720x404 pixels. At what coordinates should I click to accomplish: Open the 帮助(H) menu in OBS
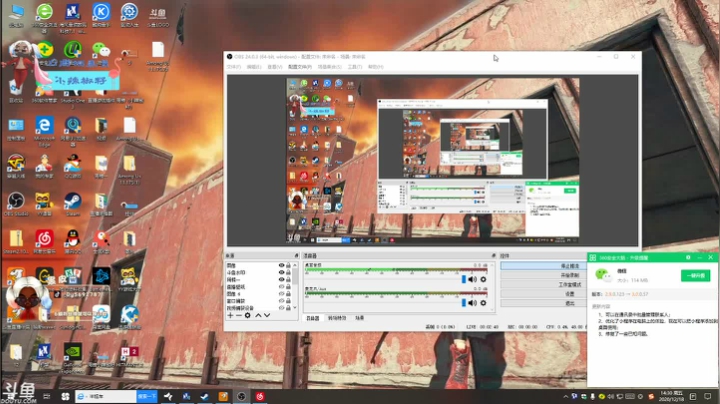pos(376,67)
